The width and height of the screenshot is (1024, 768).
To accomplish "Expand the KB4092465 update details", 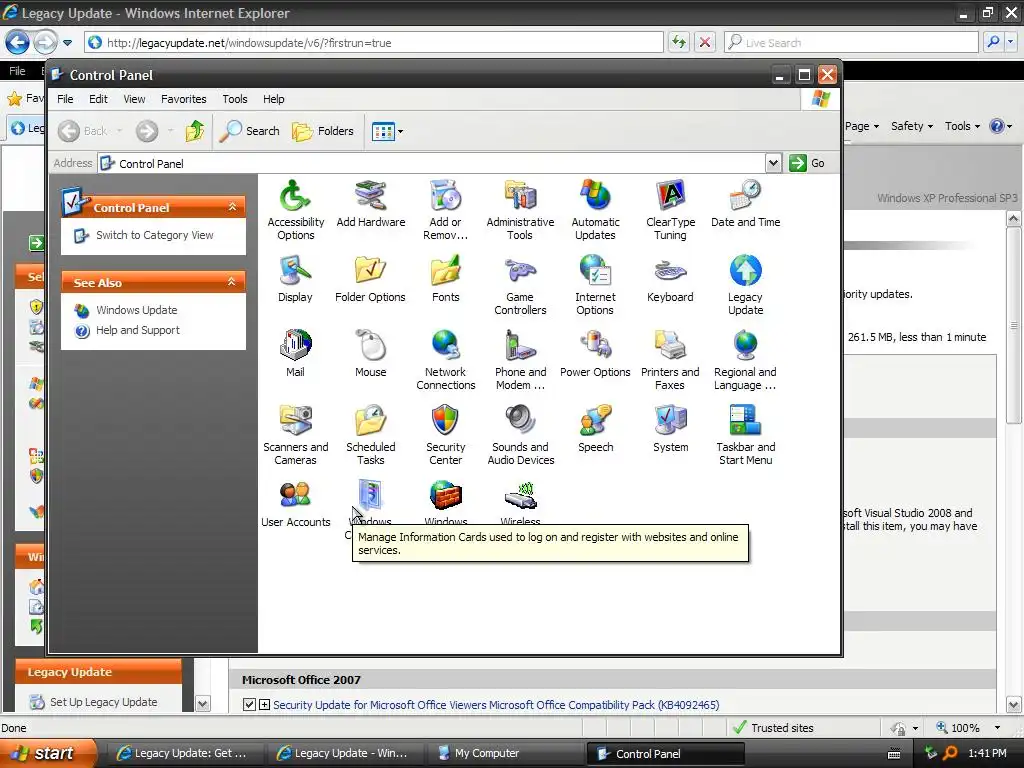I will [x=264, y=705].
